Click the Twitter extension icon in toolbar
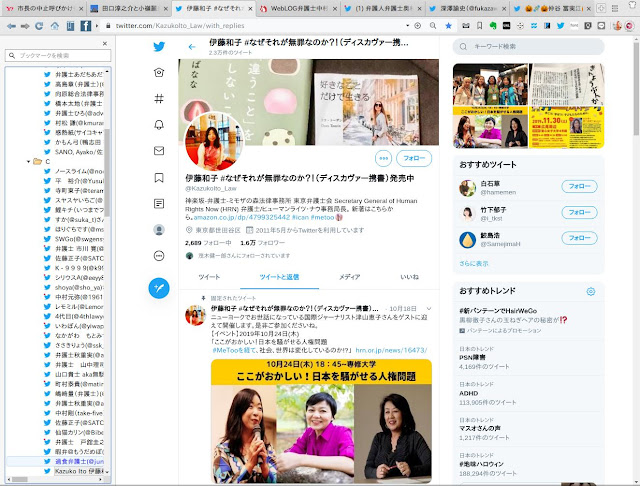Screen dimensions: 640x486 coord(561,26)
